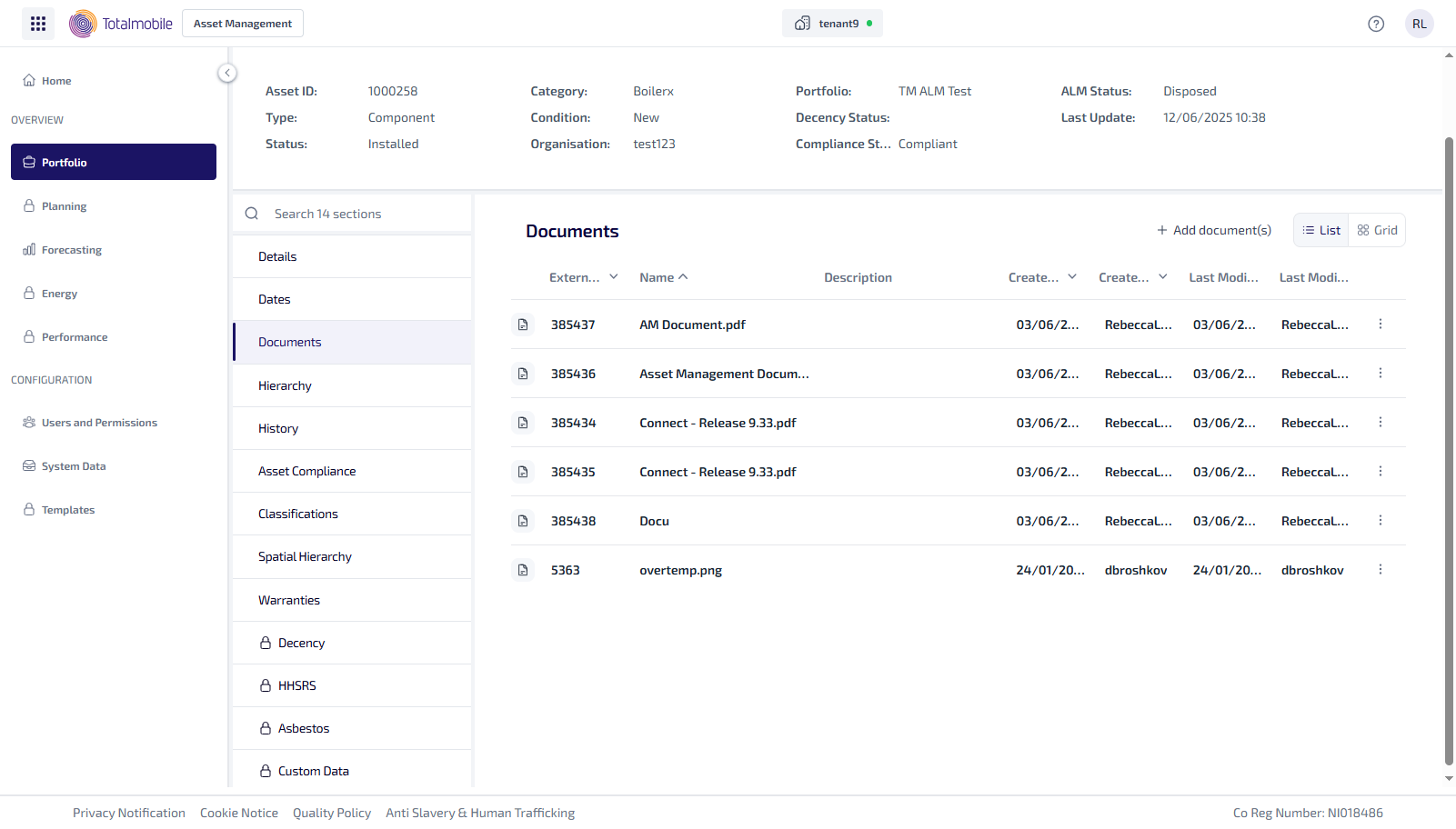Switch documents to Grid view
1456x829 pixels.
[1377, 231]
